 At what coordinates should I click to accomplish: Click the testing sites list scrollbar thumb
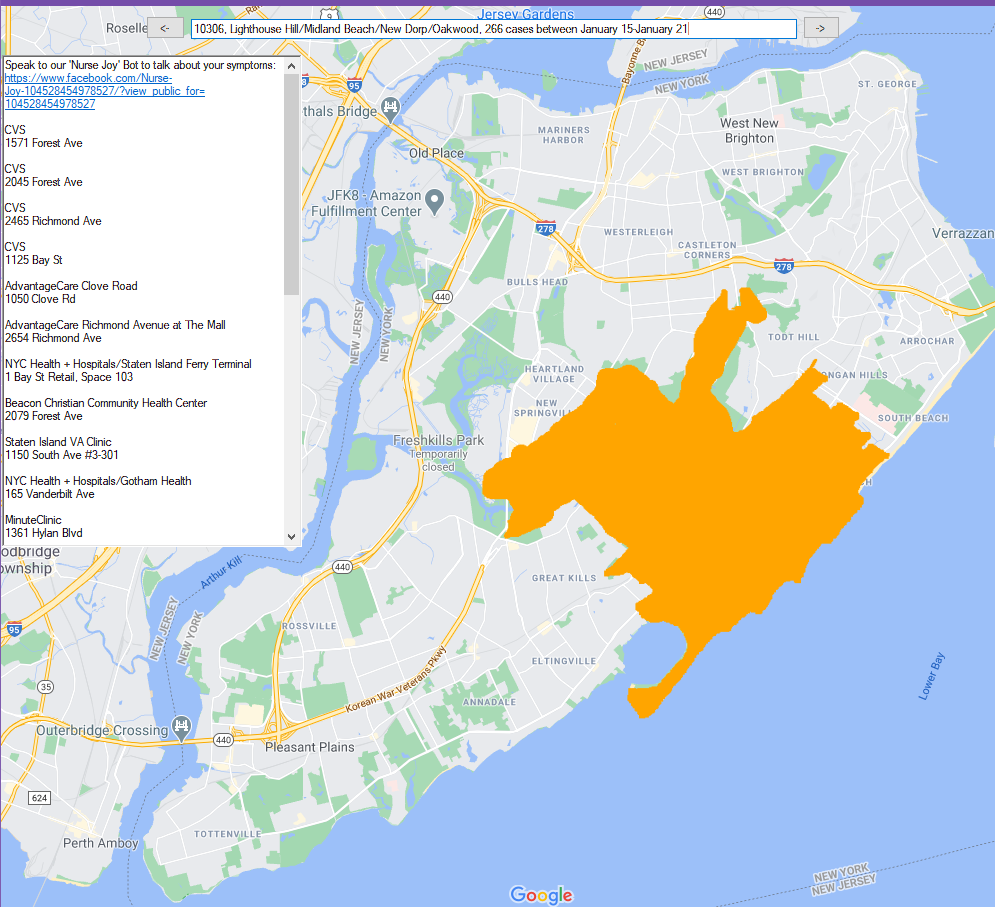coord(291,184)
